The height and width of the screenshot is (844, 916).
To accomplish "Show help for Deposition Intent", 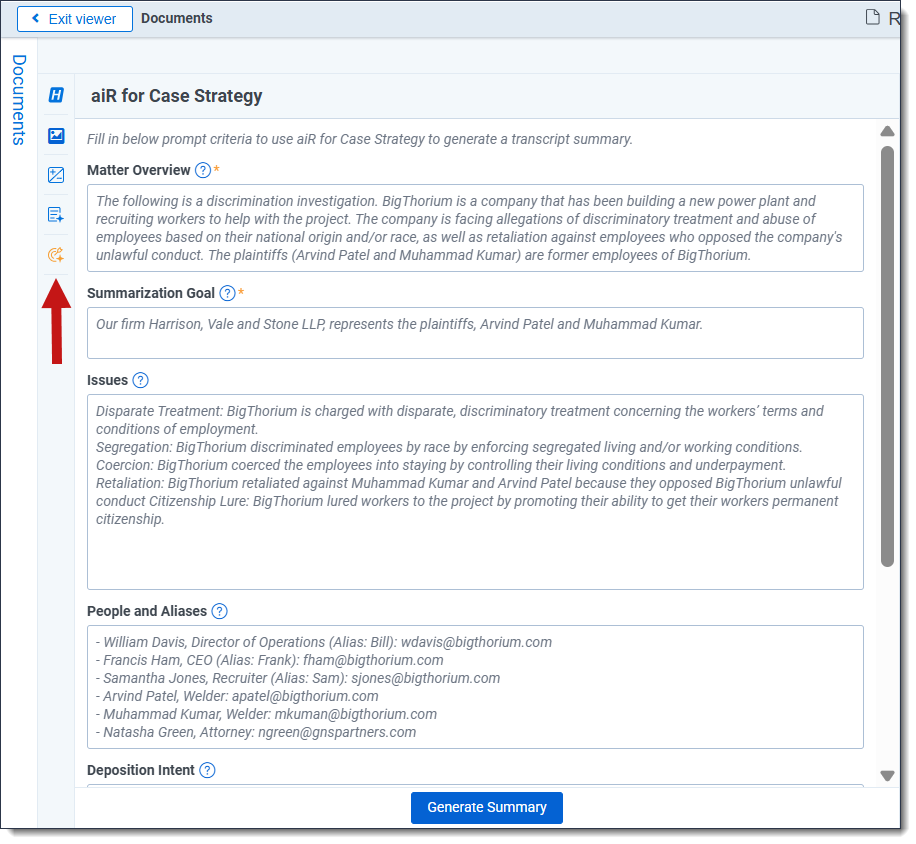I will (207, 770).
